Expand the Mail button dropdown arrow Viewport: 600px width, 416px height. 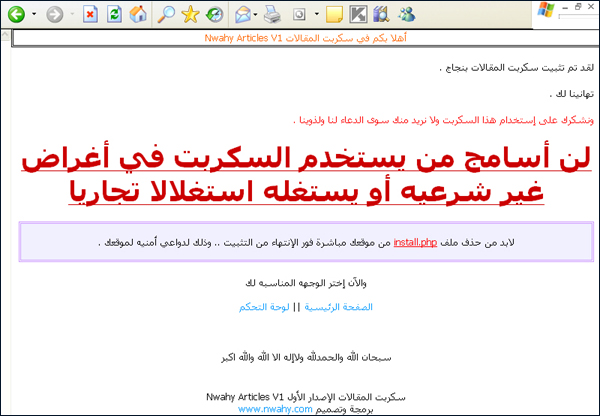pyautogui.click(x=257, y=14)
